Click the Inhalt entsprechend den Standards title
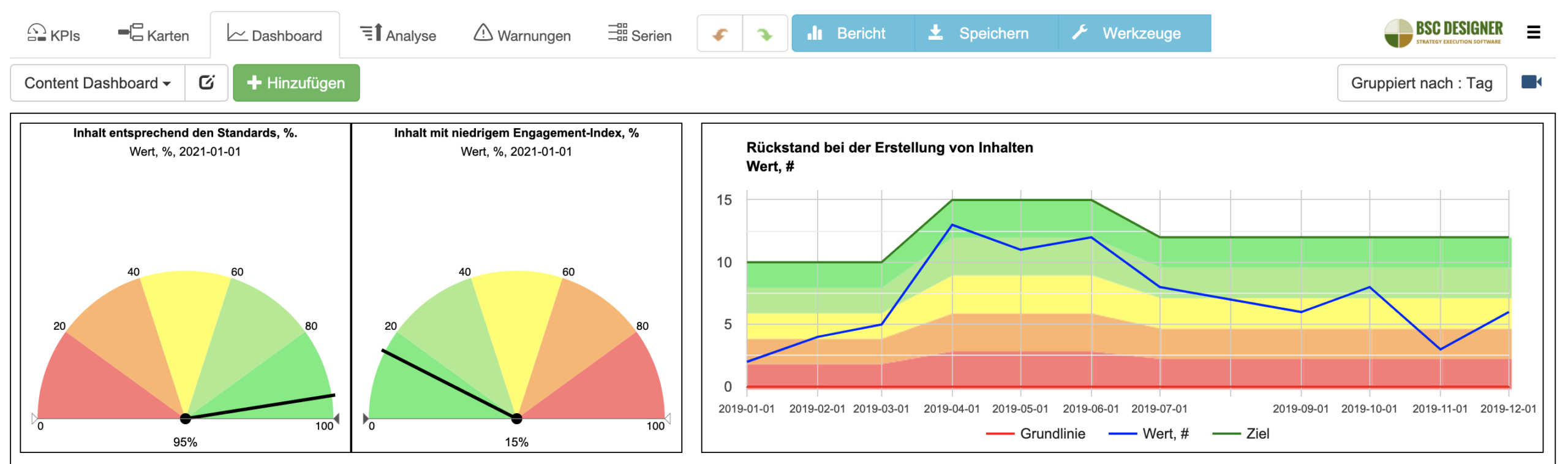 point(185,133)
